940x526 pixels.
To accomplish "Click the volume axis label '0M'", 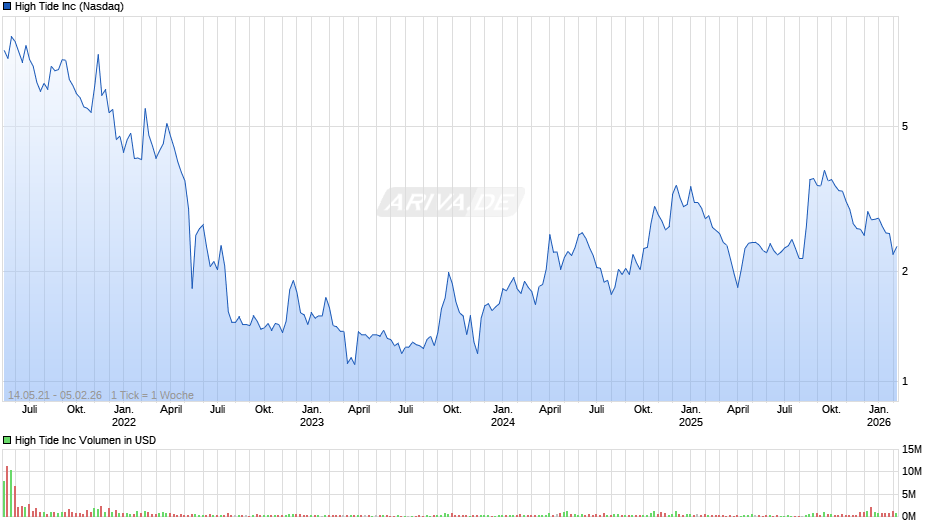I will click(x=909, y=516).
